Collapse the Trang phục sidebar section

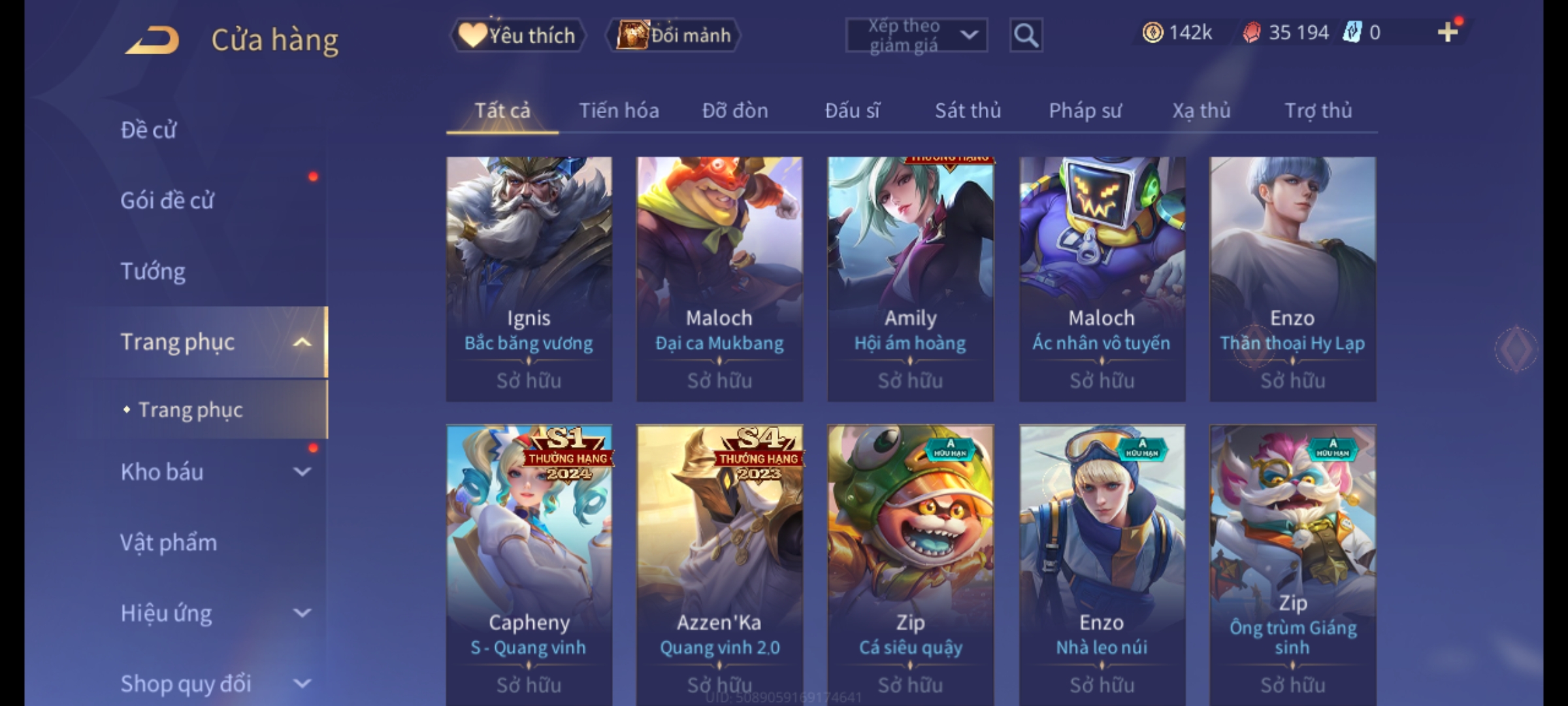pyautogui.click(x=302, y=342)
